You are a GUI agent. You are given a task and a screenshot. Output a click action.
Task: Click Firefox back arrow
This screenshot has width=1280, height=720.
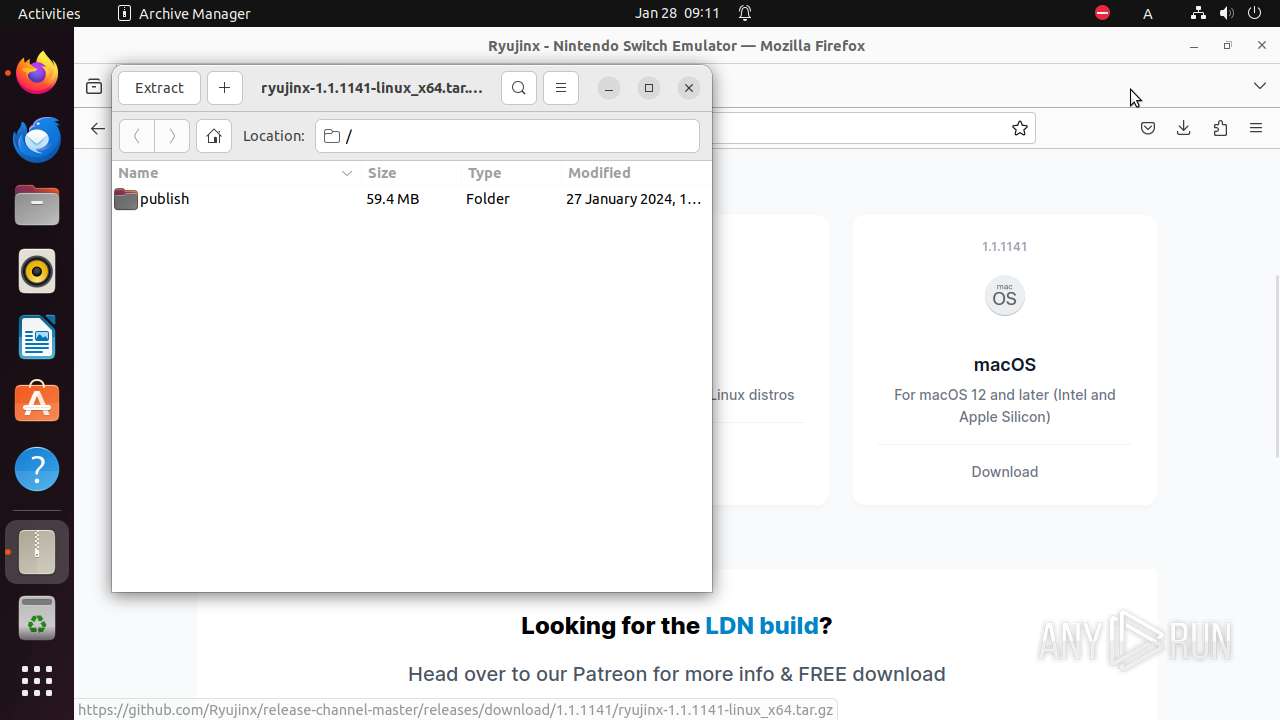97,128
